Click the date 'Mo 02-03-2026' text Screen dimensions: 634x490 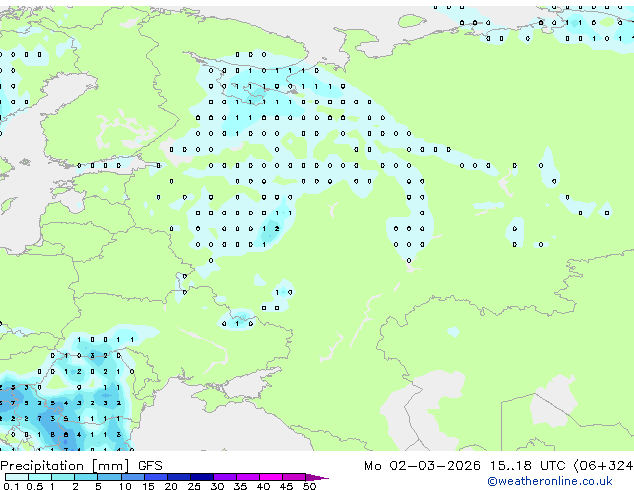[422, 466]
